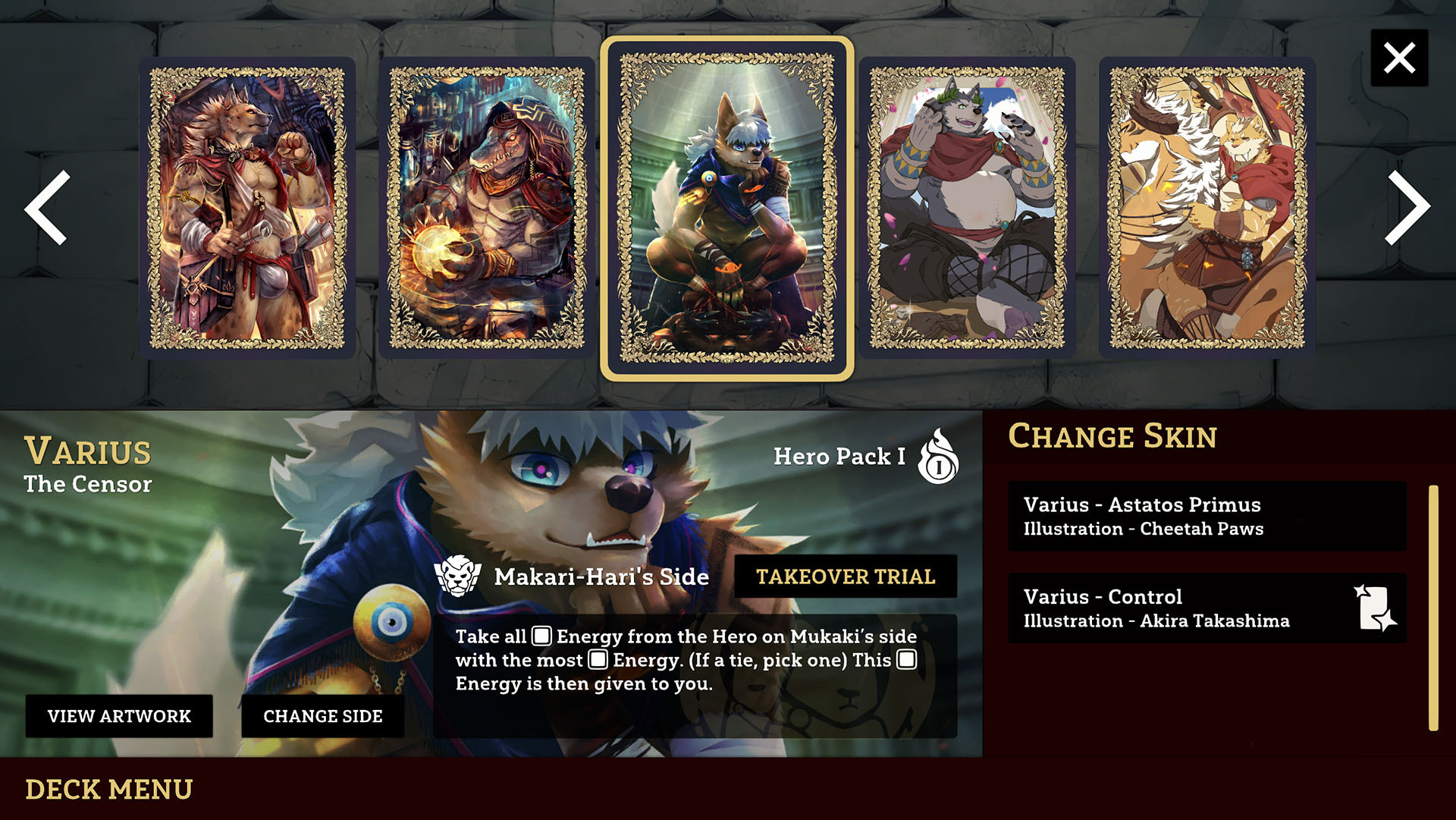The image size is (1456, 820).
Task: Click the left arrow to browse previous heroes
Action: coord(47,207)
